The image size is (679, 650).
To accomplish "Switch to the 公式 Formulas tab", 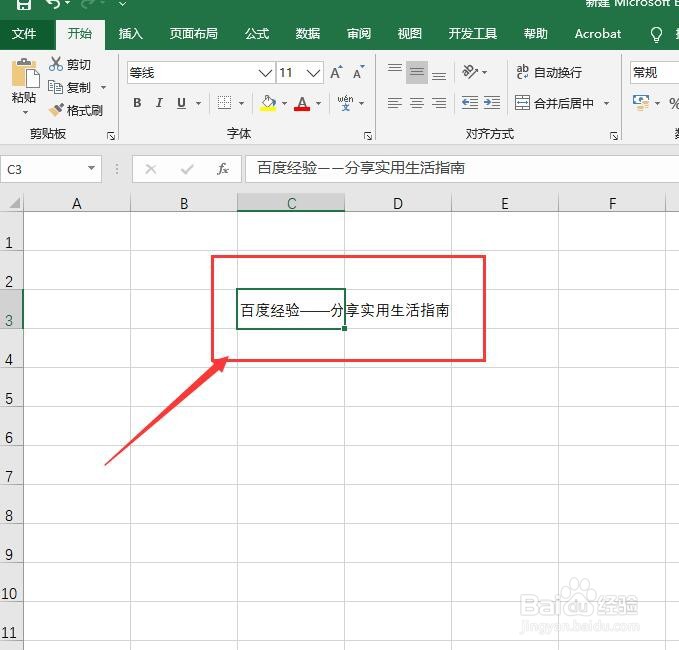I will (257, 34).
